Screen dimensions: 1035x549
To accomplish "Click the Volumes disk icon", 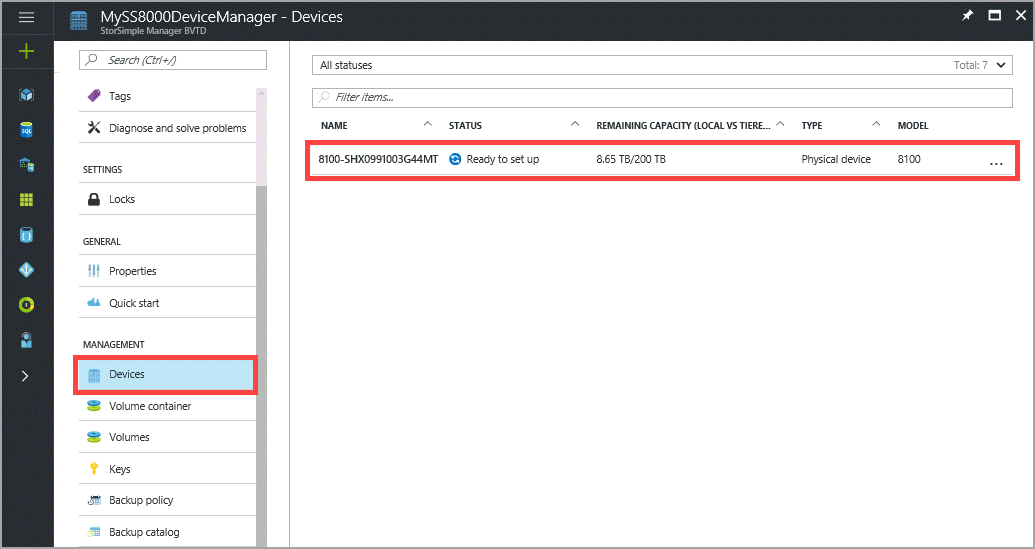I will point(94,437).
